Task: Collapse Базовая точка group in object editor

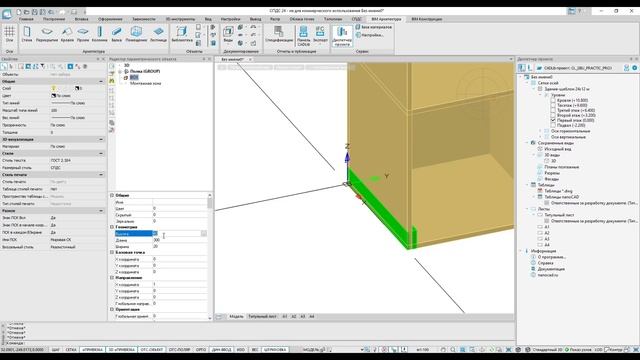Action: click(x=112, y=253)
